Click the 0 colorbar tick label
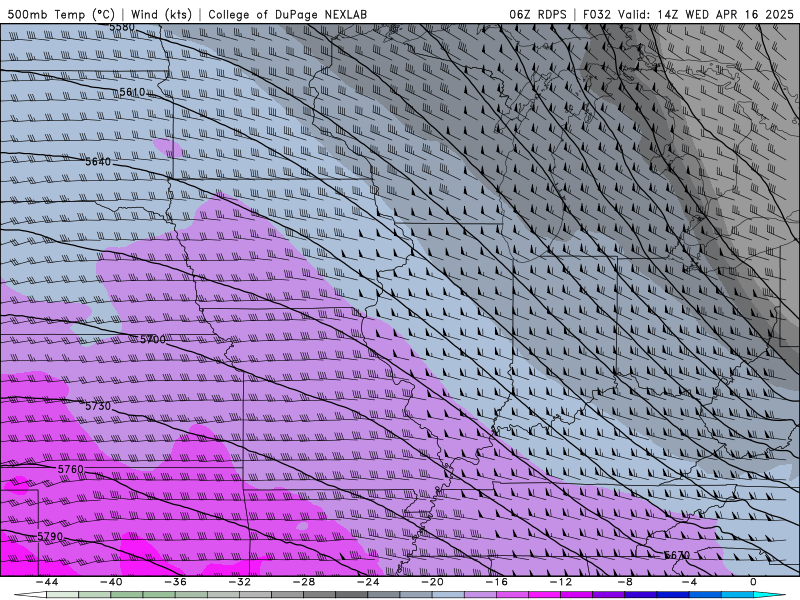This screenshot has width=800, height=600. [x=754, y=582]
